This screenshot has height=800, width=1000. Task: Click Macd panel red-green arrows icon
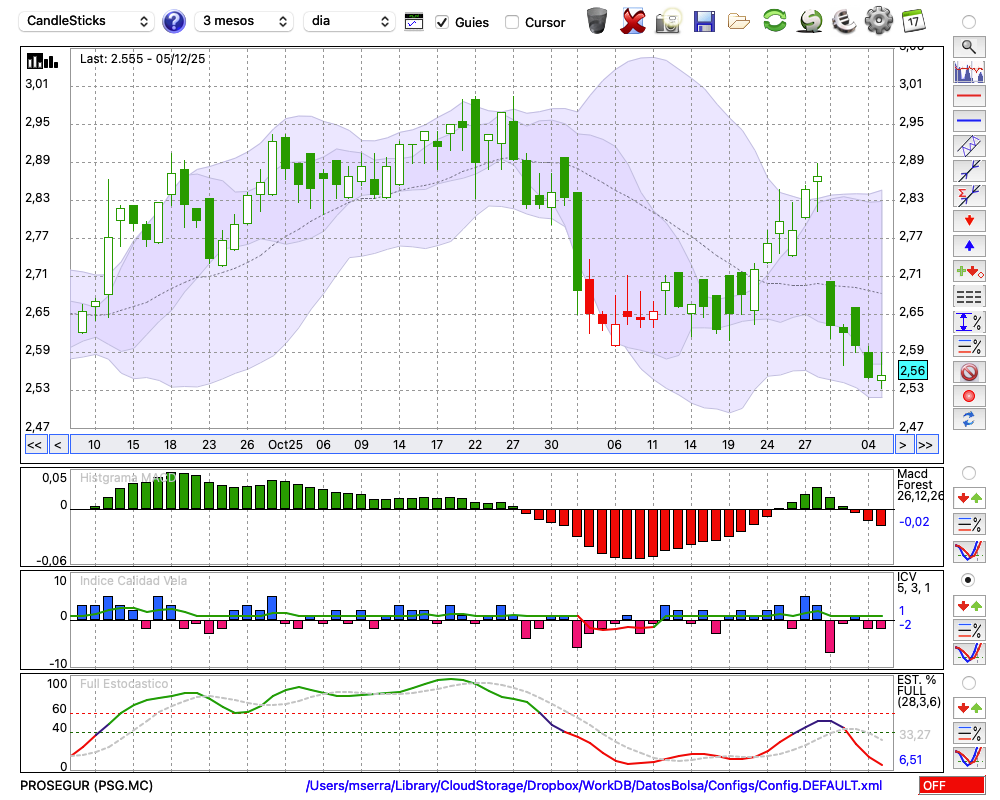(969, 498)
